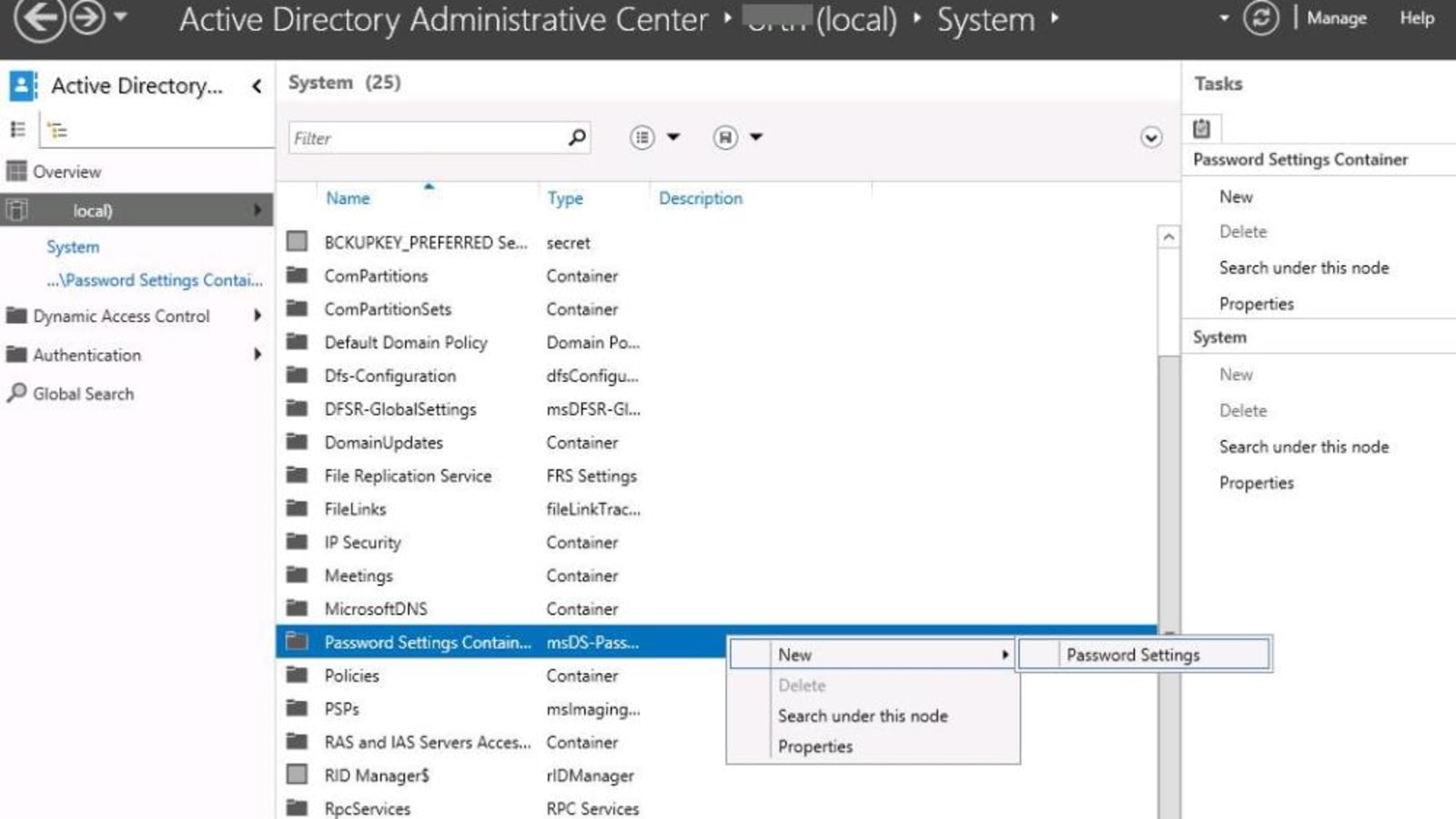
Task: Expand the Dynamic Access Control node
Action: click(x=258, y=317)
